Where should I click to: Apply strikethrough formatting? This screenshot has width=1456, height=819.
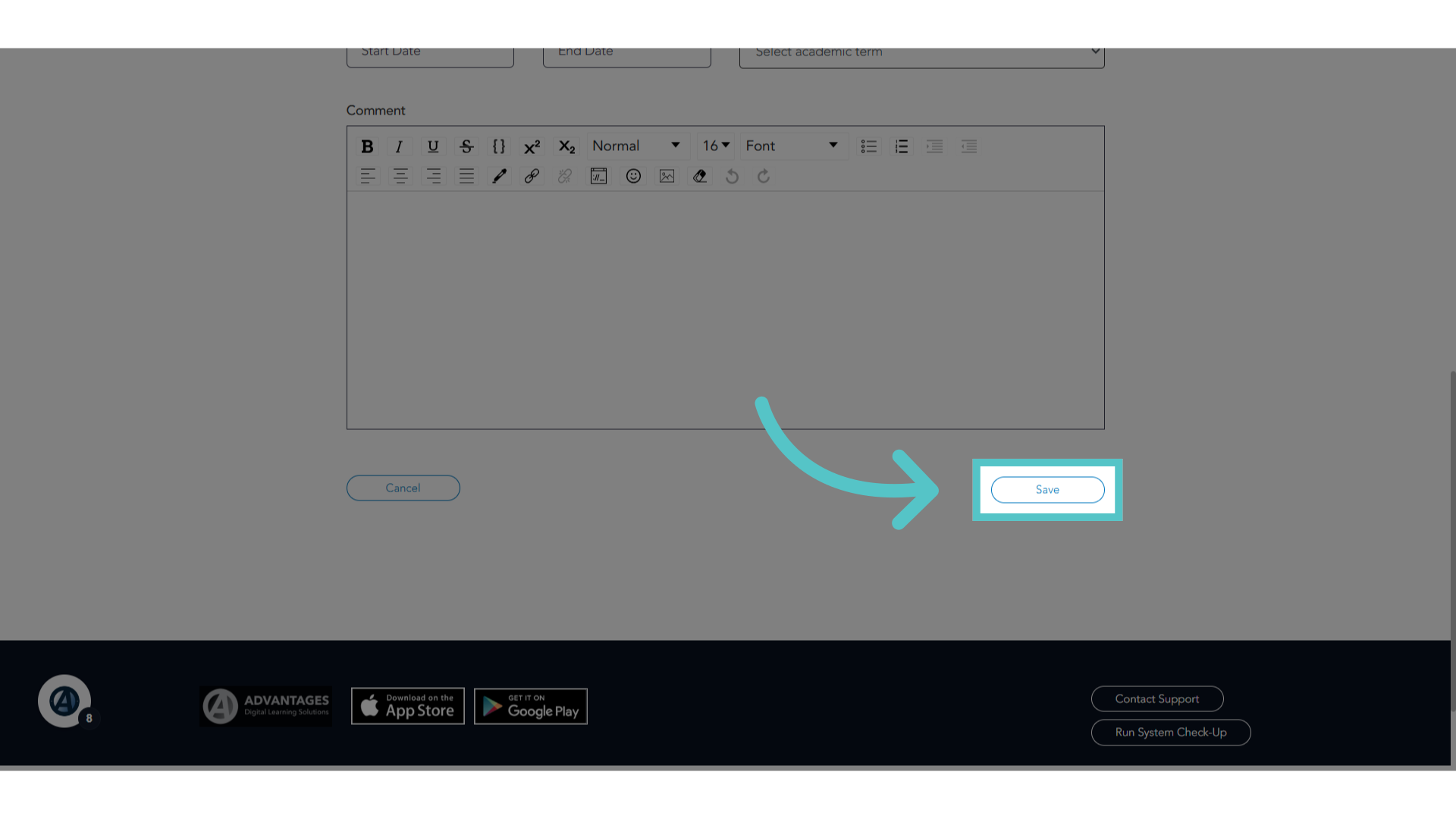tap(466, 146)
